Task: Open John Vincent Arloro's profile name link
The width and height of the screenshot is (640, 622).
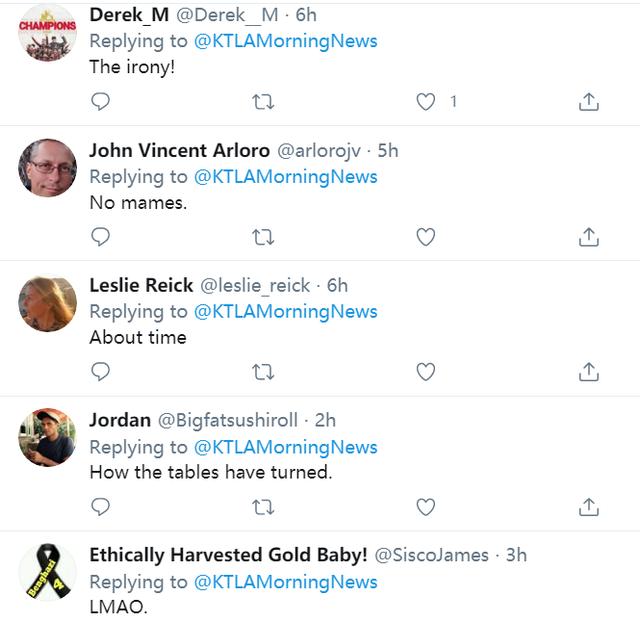Action: click(x=179, y=150)
